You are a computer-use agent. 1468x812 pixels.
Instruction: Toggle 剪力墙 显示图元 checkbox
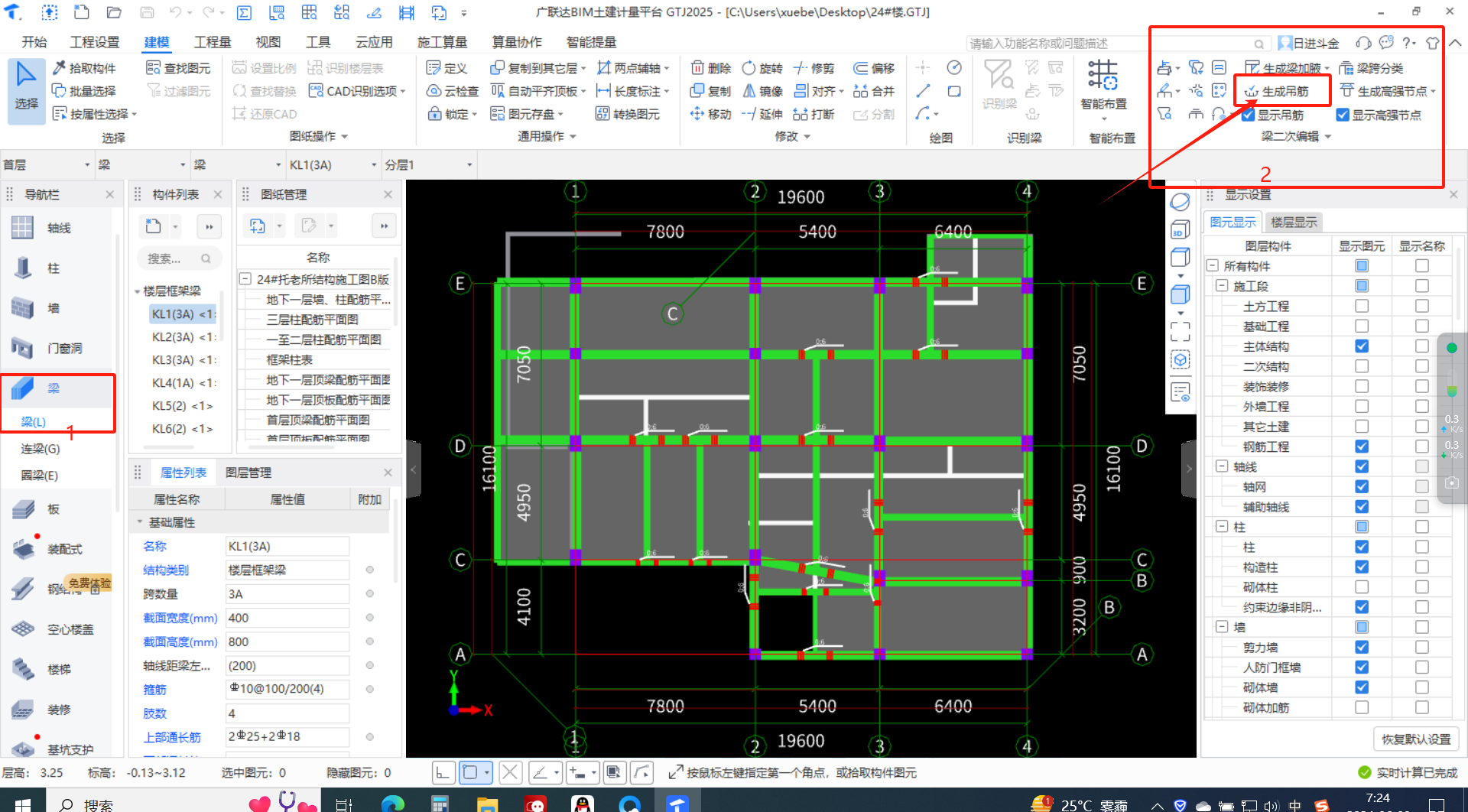[x=1362, y=647]
